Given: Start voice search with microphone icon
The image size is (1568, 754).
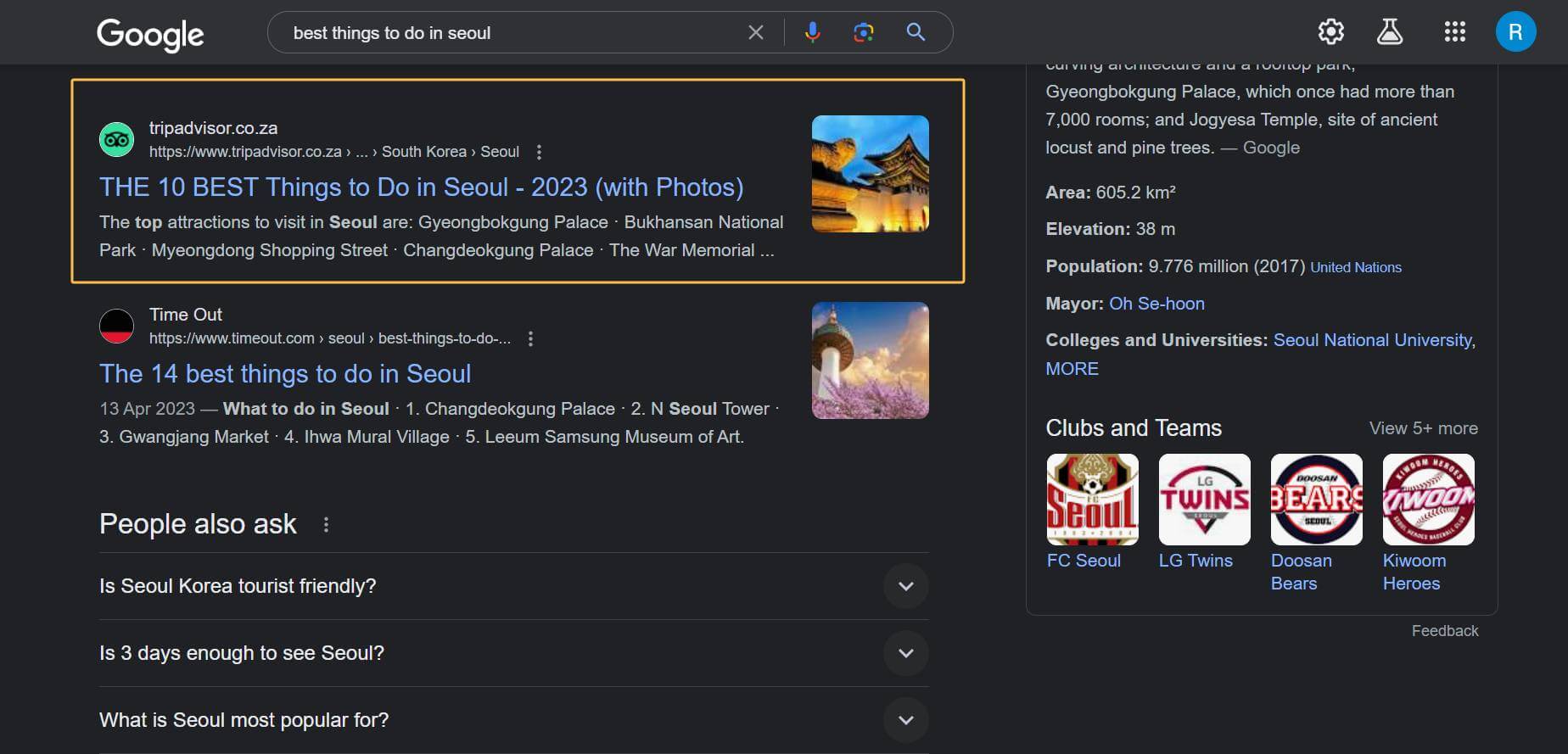Looking at the screenshot, I should (x=812, y=32).
